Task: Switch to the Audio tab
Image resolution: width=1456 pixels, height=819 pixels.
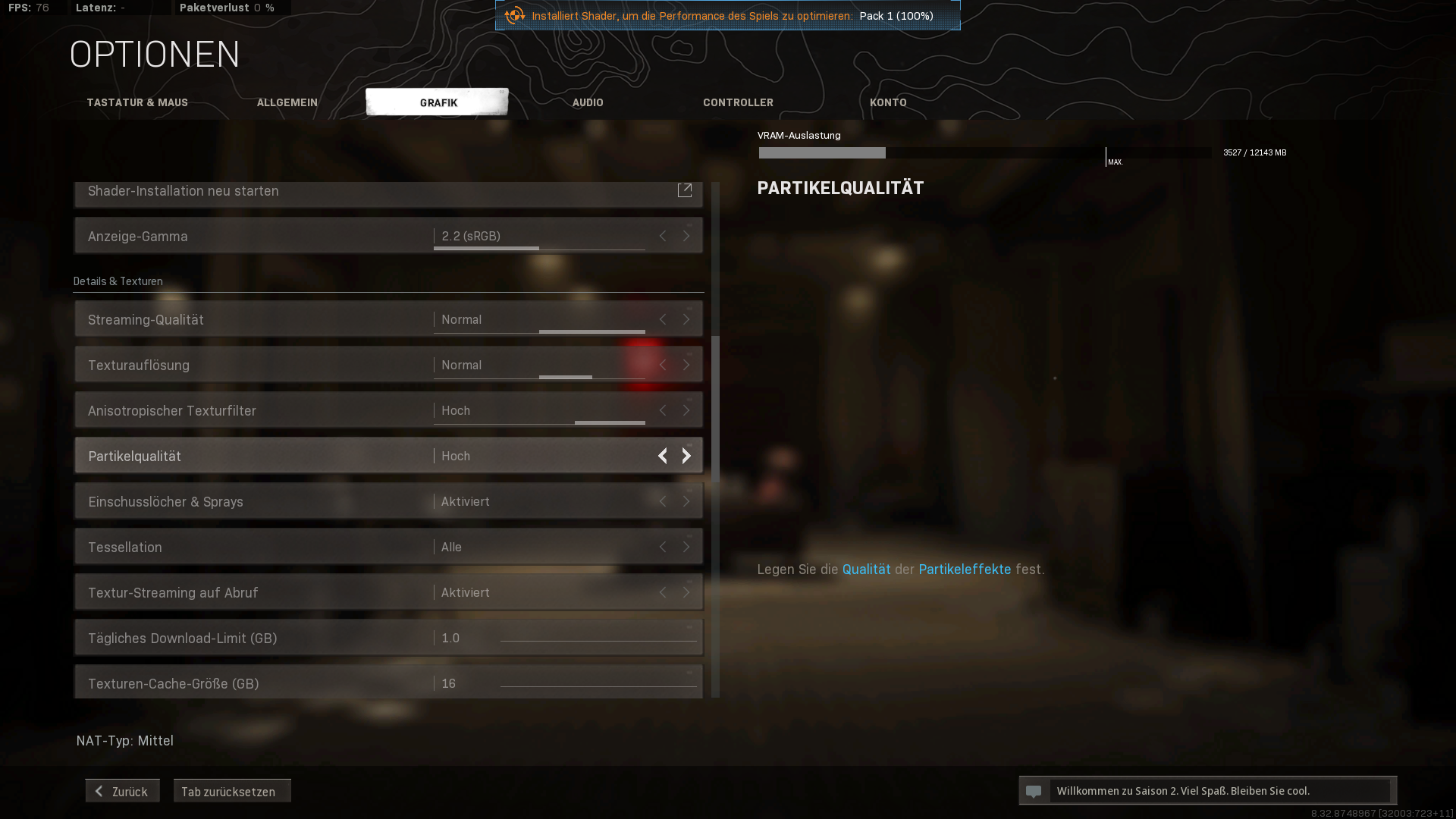Action: click(x=588, y=102)
